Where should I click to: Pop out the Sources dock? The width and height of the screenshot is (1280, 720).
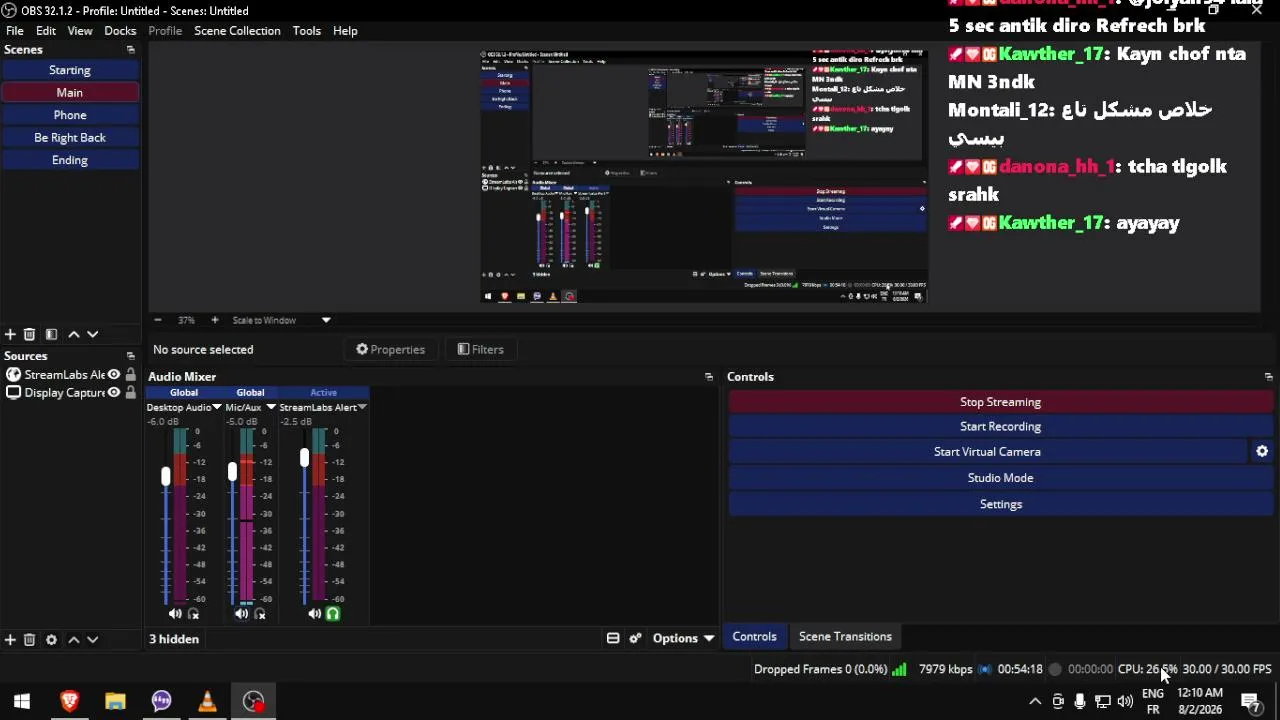tap(130, 356)
